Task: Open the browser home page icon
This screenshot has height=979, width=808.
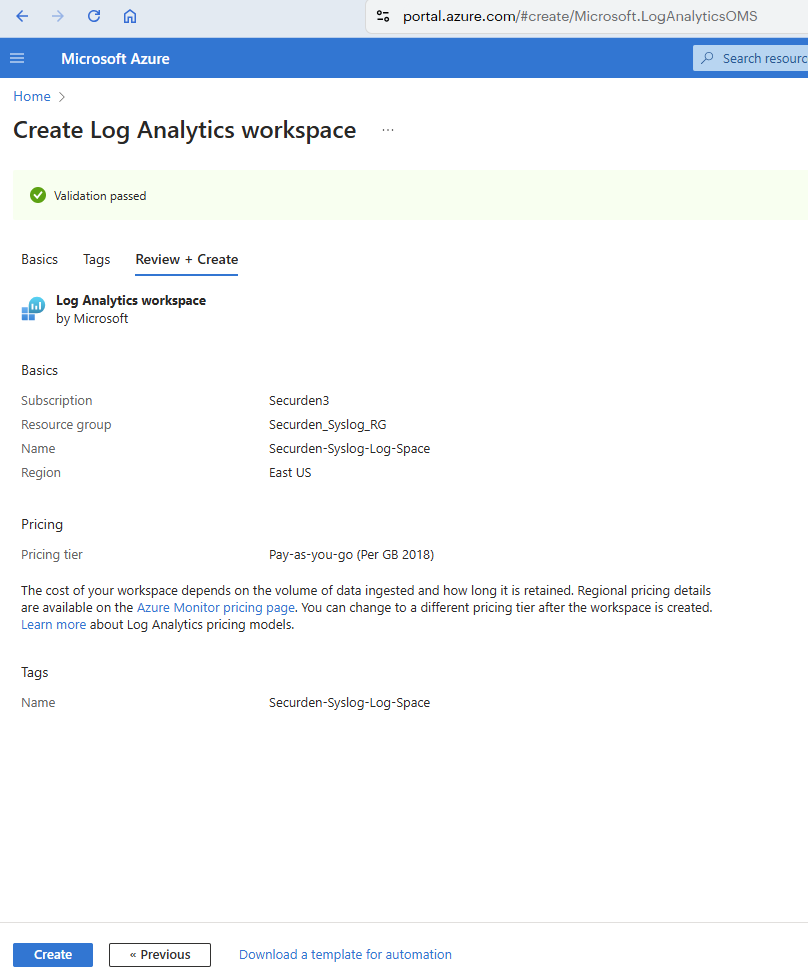Action: tap(130, 16)
